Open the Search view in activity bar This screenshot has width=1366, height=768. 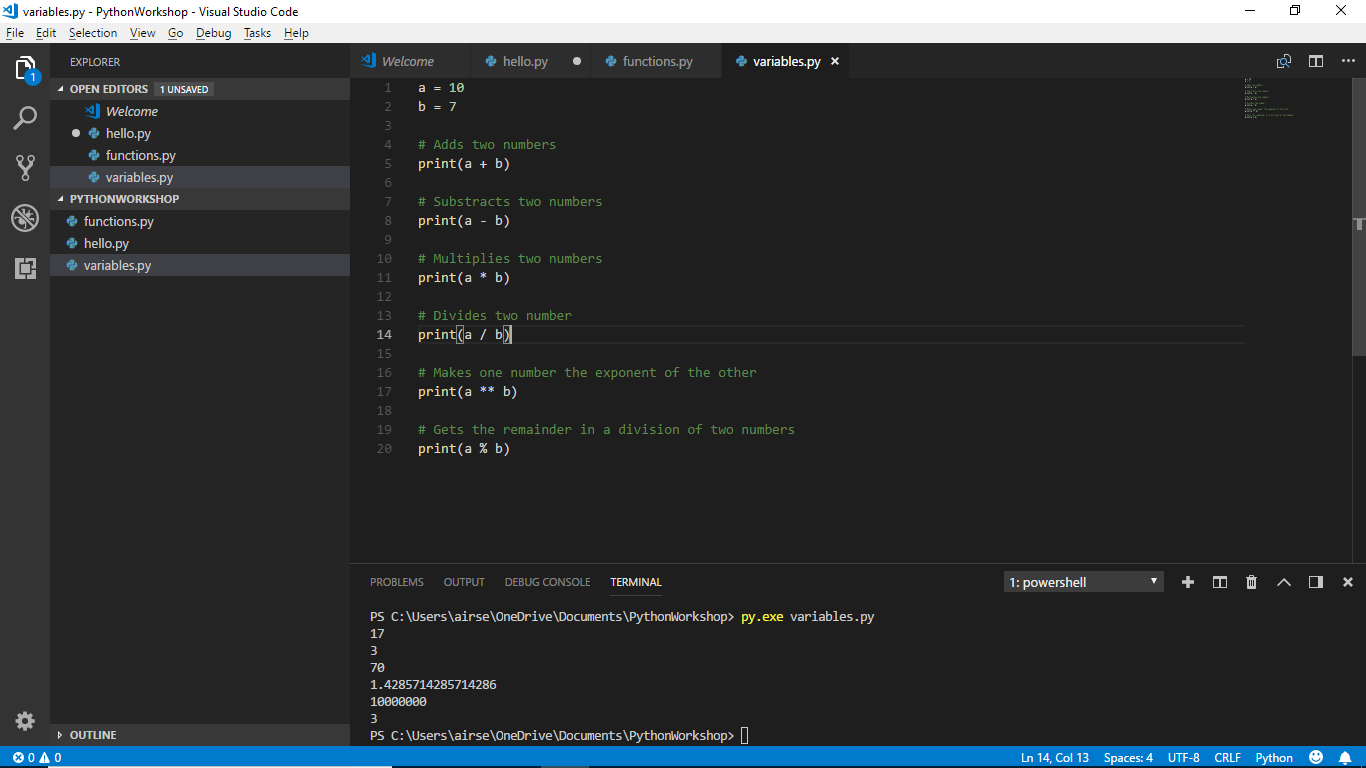pos(25,118)
